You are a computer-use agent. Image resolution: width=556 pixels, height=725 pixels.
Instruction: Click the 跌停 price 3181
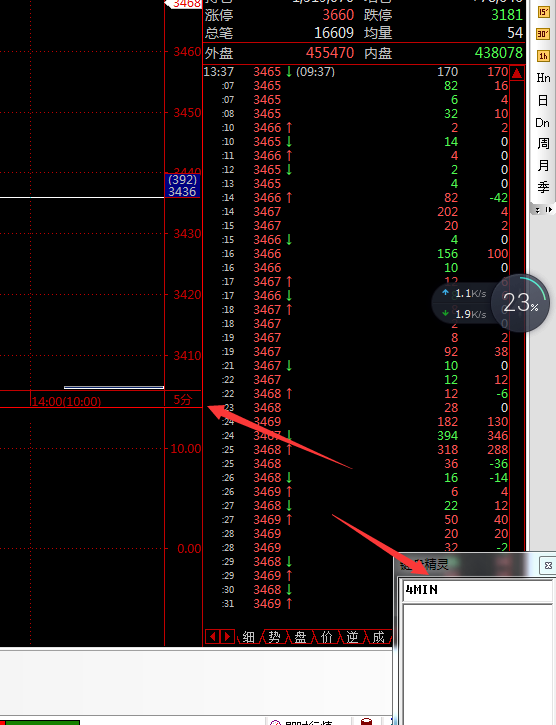pos(507,15)
